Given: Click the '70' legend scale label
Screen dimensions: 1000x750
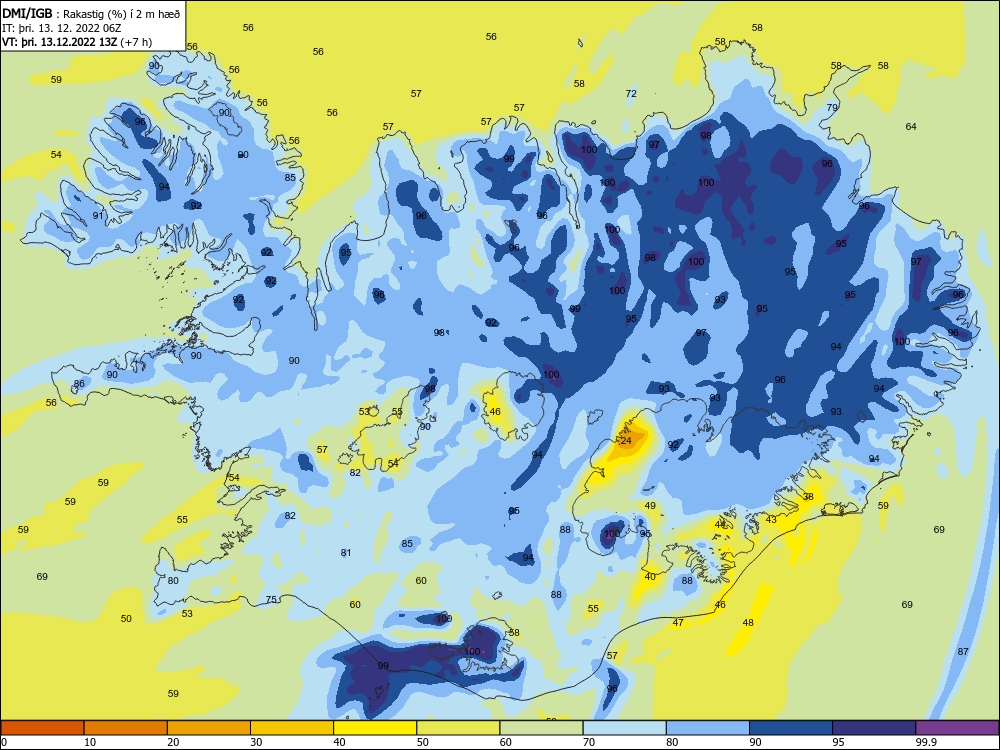Looking at the screenshot, I should coord(589,742).
